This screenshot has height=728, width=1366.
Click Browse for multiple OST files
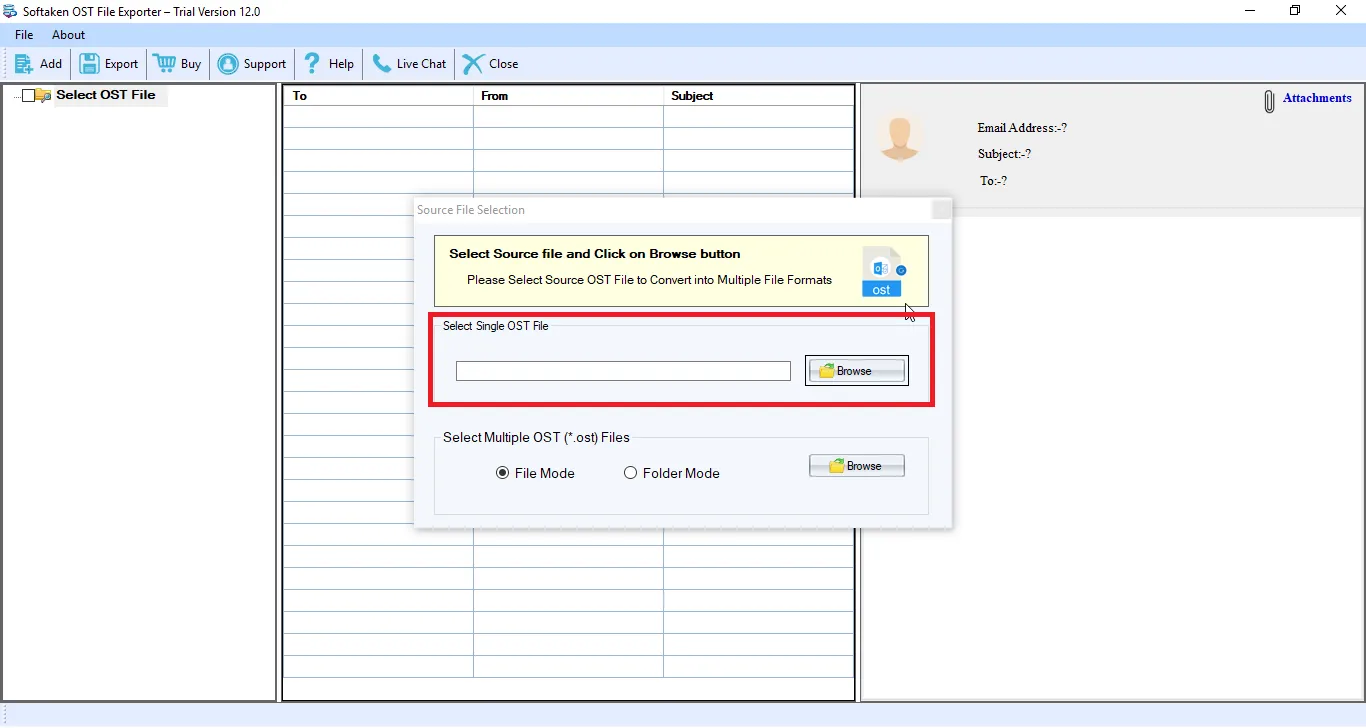coord(857,466)
